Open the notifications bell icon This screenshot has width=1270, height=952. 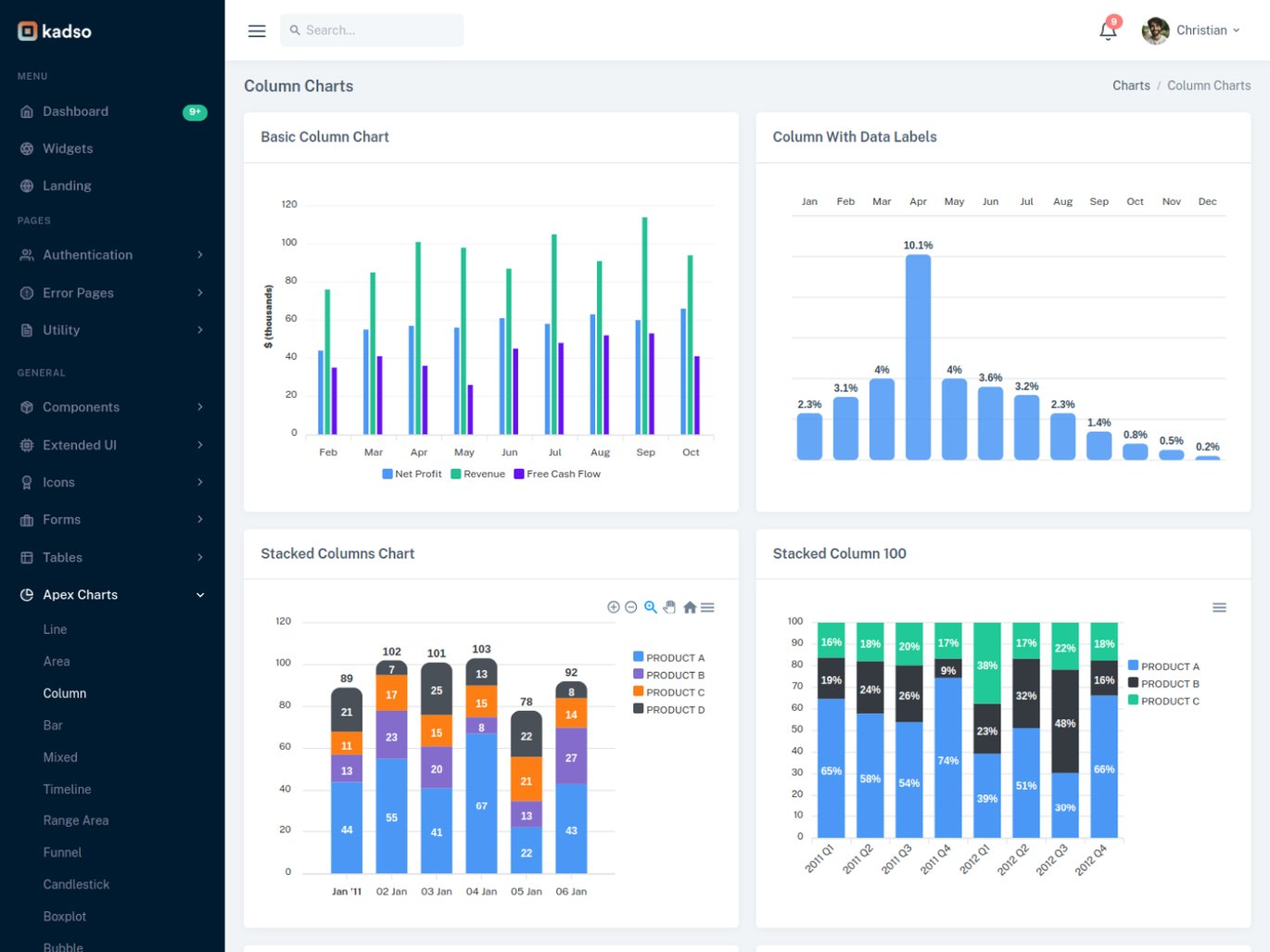pyautogui.click(x=1108, y=31)
